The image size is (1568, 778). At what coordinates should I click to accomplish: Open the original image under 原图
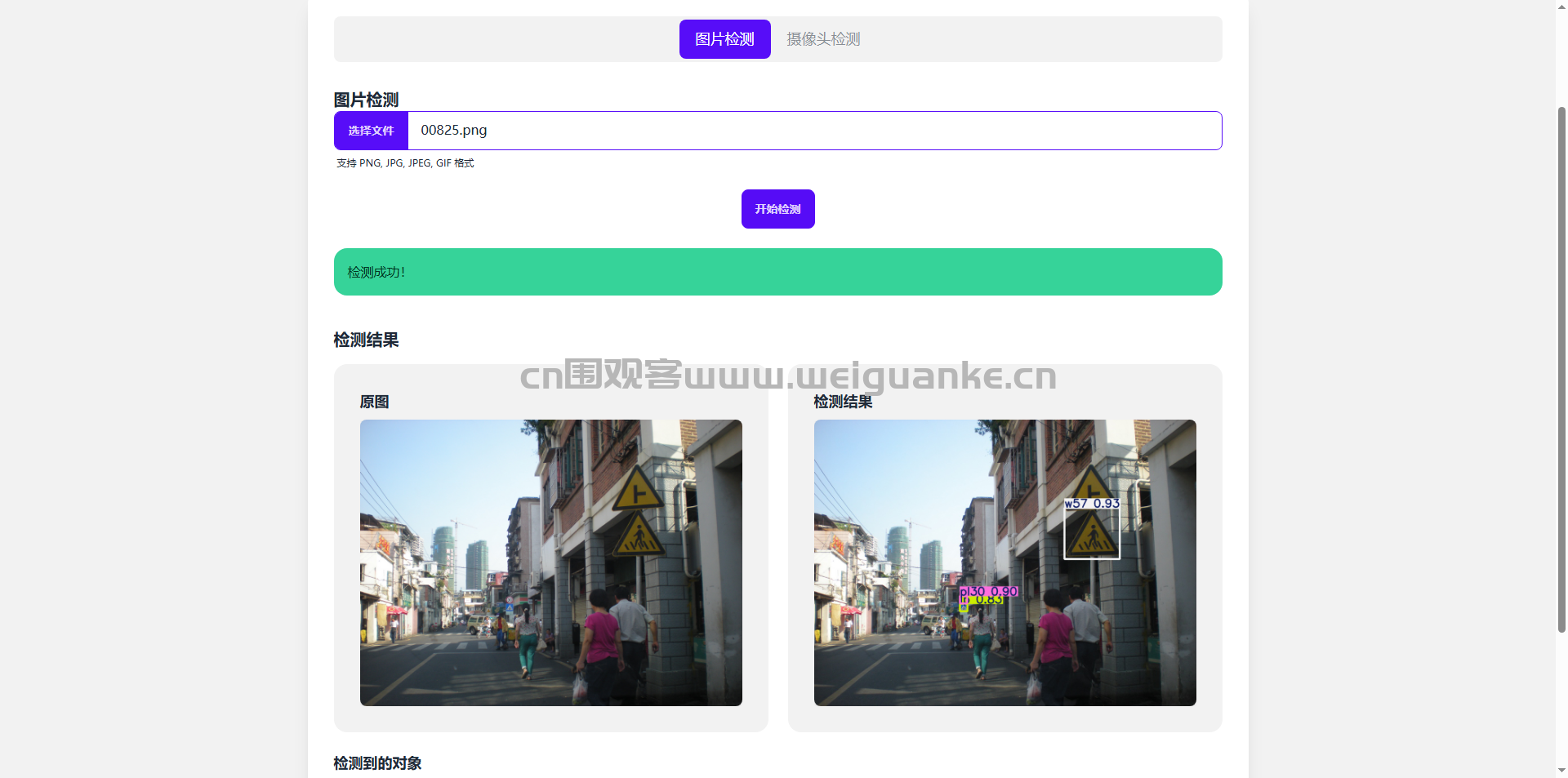[x=550, y=562]
